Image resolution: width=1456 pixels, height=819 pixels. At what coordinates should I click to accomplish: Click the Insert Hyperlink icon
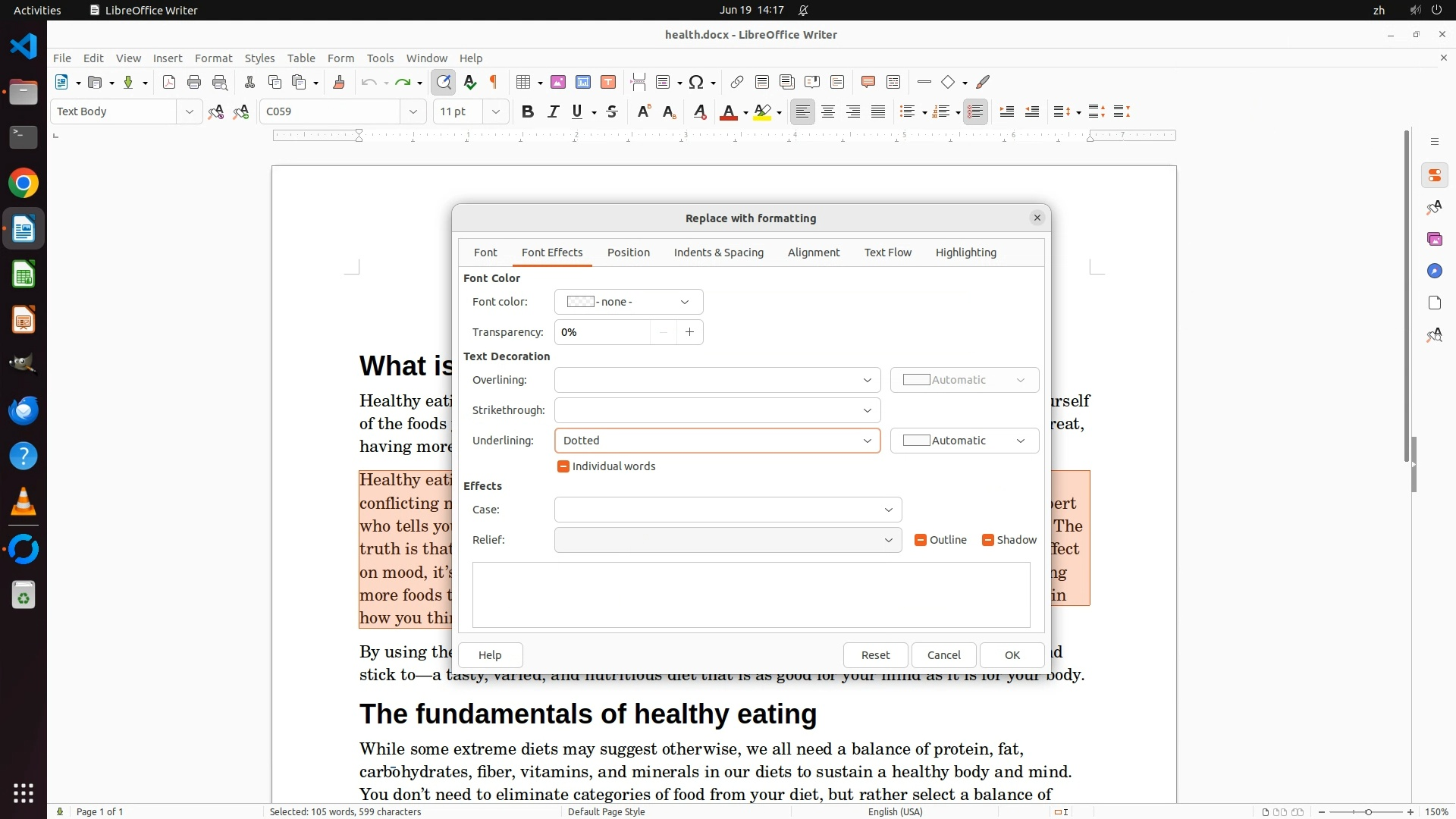pyautogui.click(x=736, y=83)
